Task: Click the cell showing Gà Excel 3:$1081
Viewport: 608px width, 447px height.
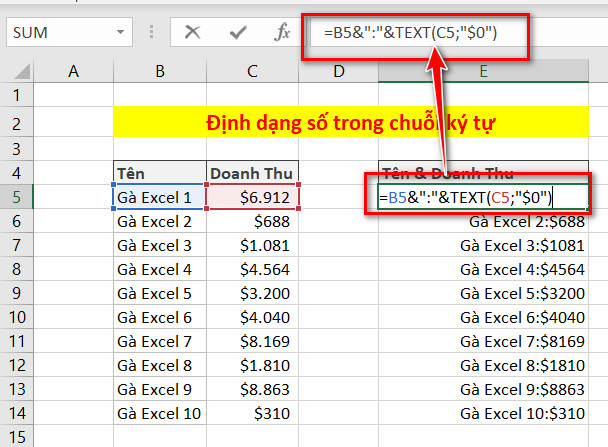Action: tap(483, 245)
